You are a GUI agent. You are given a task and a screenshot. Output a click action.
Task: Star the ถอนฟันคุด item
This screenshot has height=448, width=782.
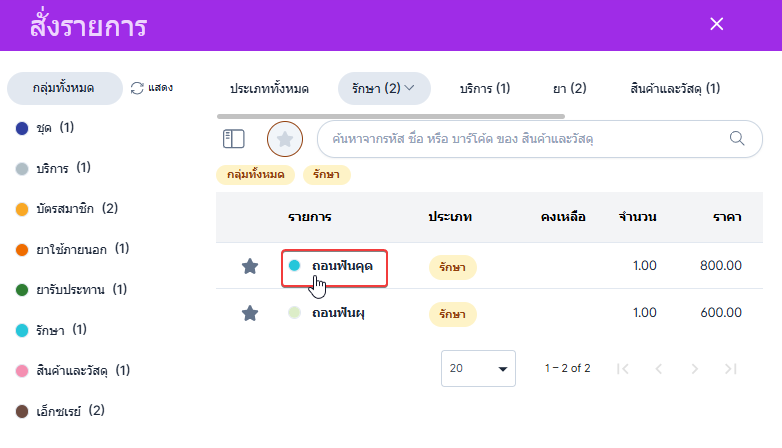[x=250, y=266]
